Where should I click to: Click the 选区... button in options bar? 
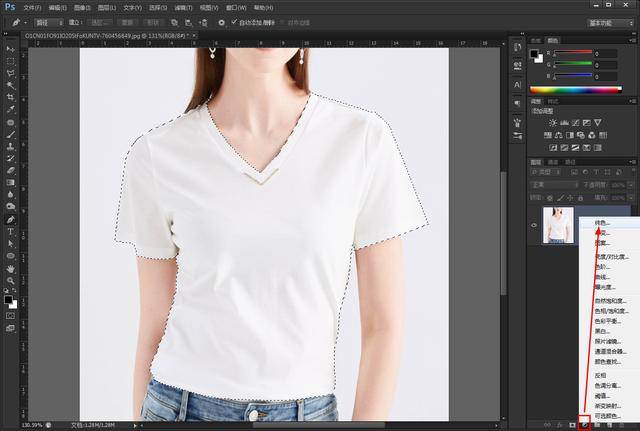pyautogui.click(x=100, y=22)
